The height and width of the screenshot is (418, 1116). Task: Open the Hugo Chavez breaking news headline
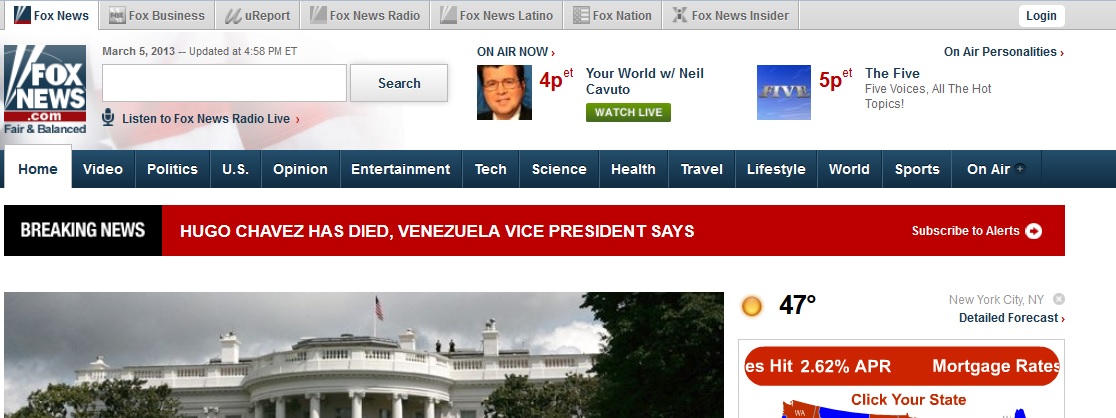pos(437,231)
